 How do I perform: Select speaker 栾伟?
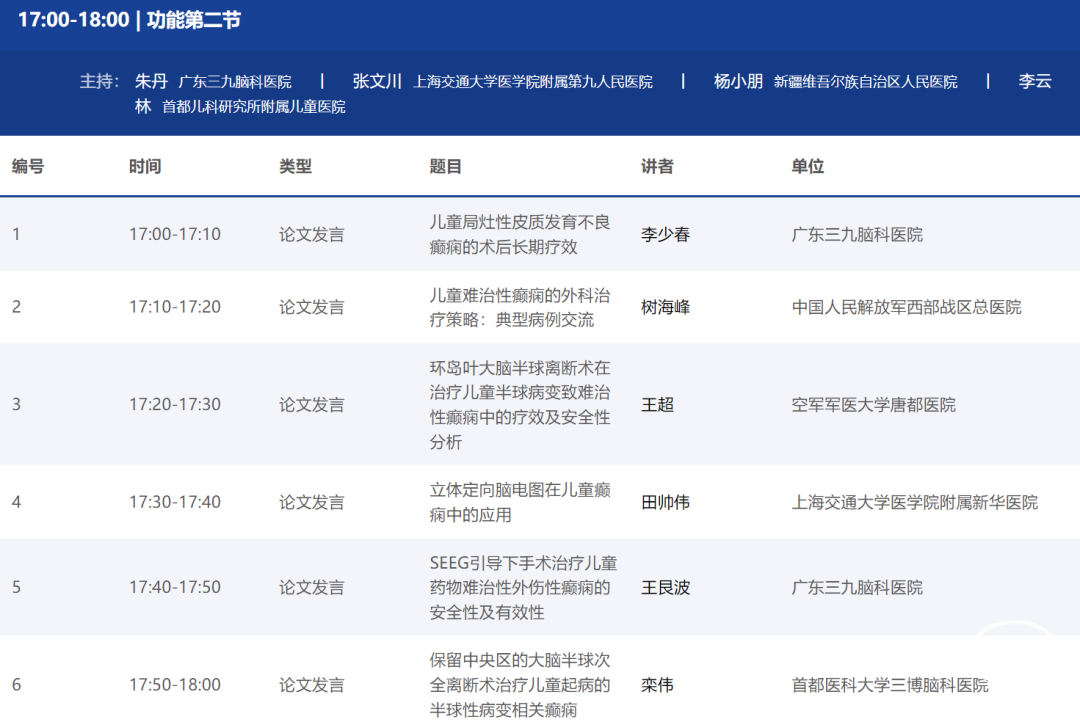click(657, 685)
